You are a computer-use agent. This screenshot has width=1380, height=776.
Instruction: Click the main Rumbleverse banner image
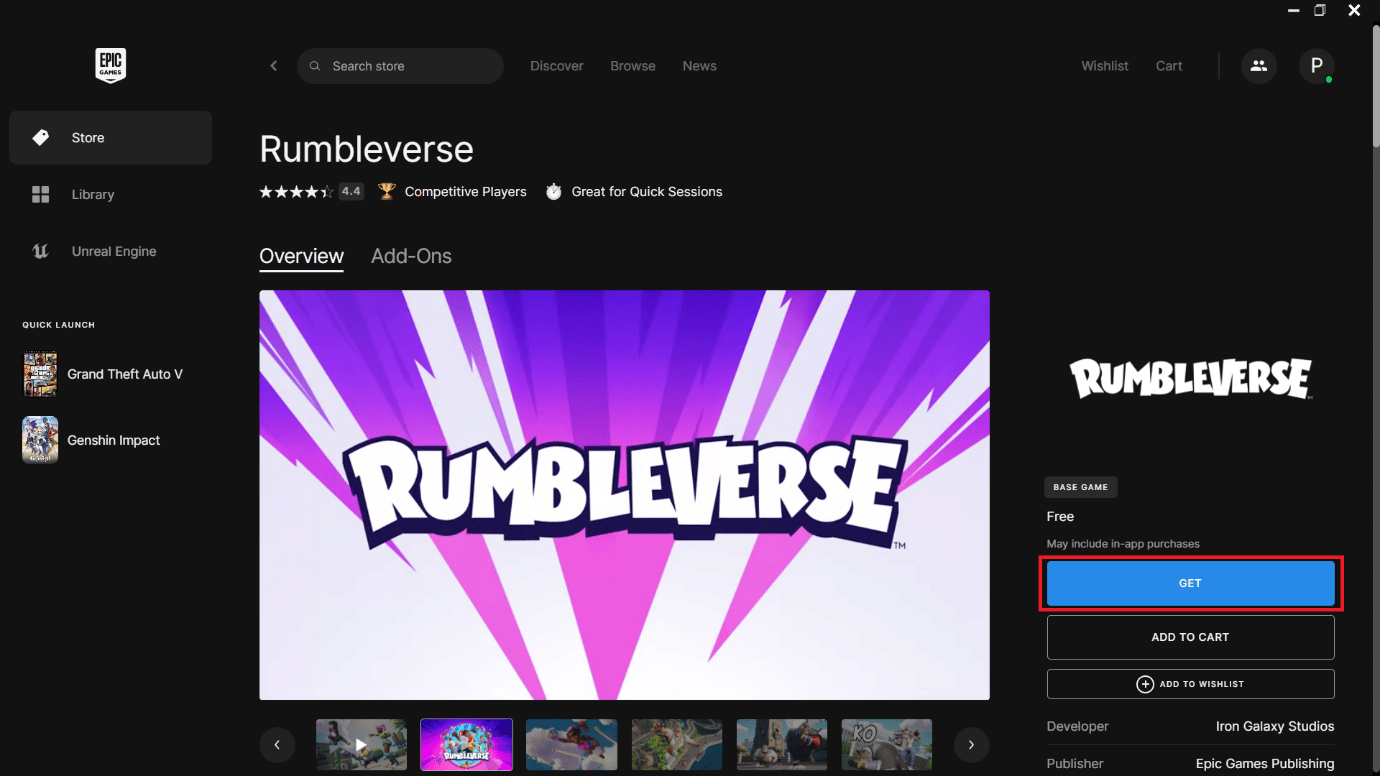(x=624, y=495)
